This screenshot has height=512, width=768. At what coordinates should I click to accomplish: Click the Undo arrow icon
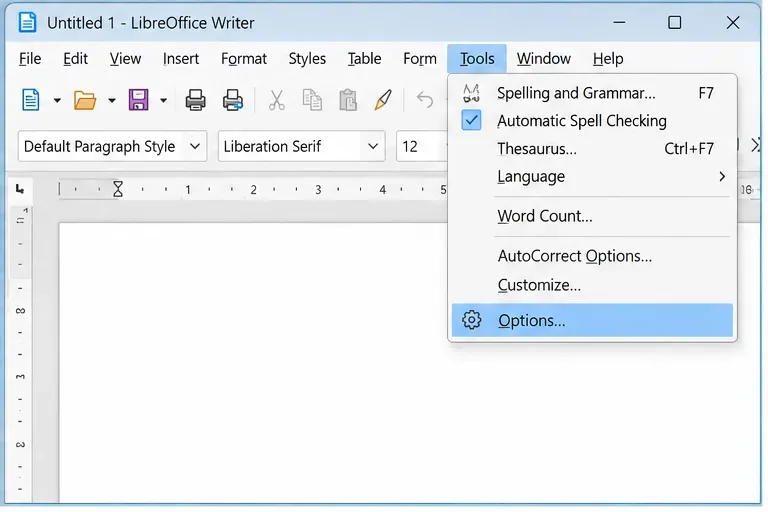[425, 100]
